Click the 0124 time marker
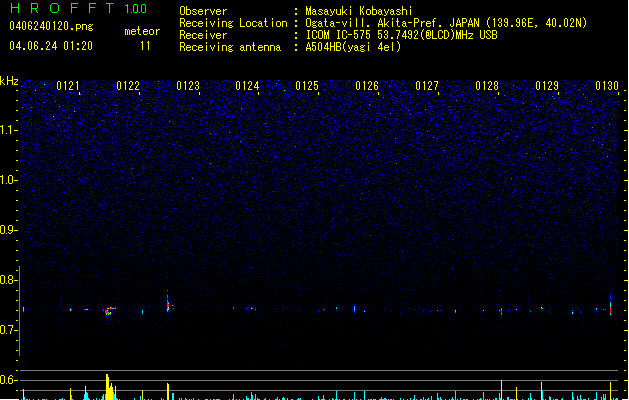 tap(247, 86)
